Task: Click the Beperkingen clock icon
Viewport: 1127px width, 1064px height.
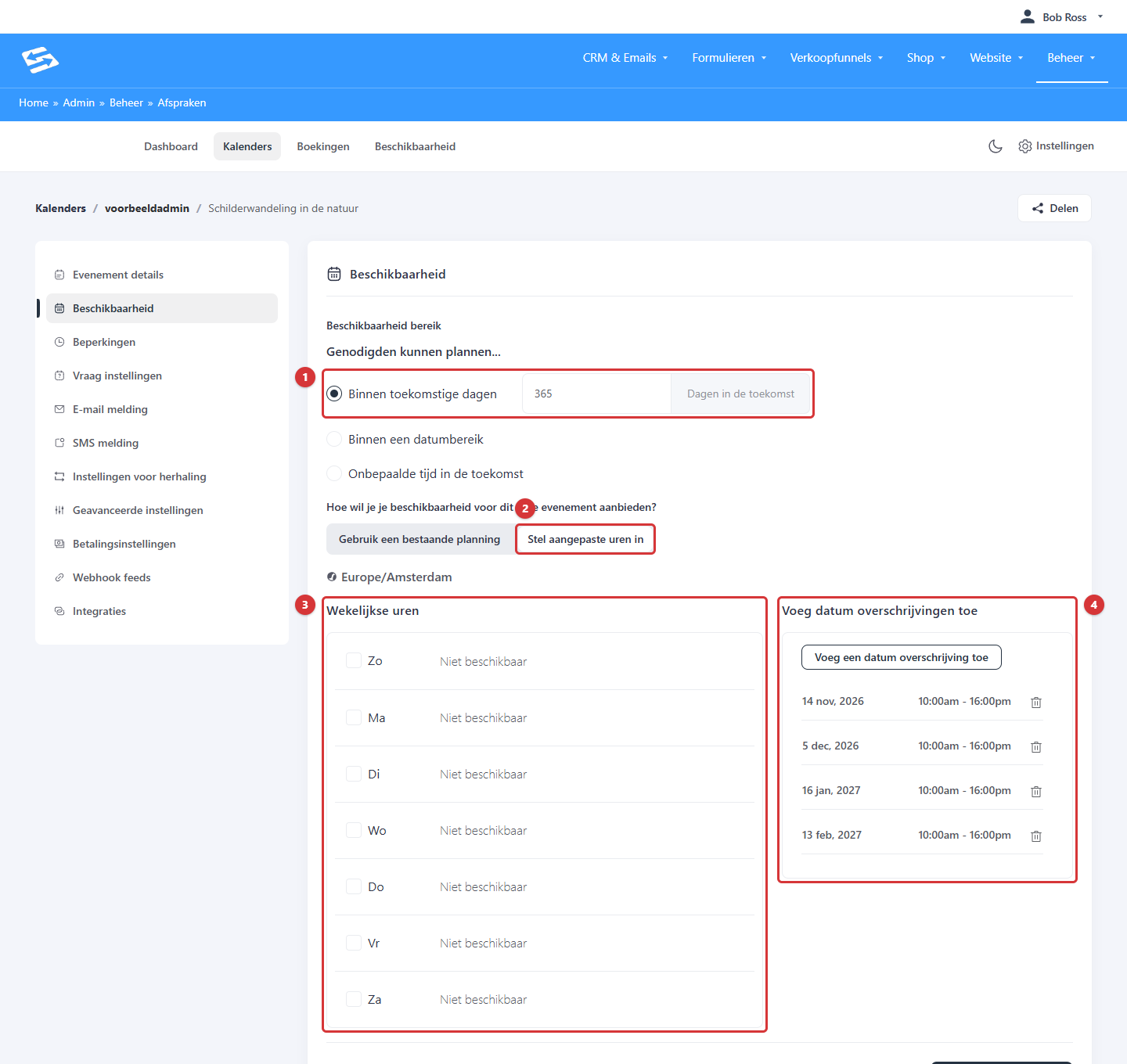Action: click(x=59, y=342)
